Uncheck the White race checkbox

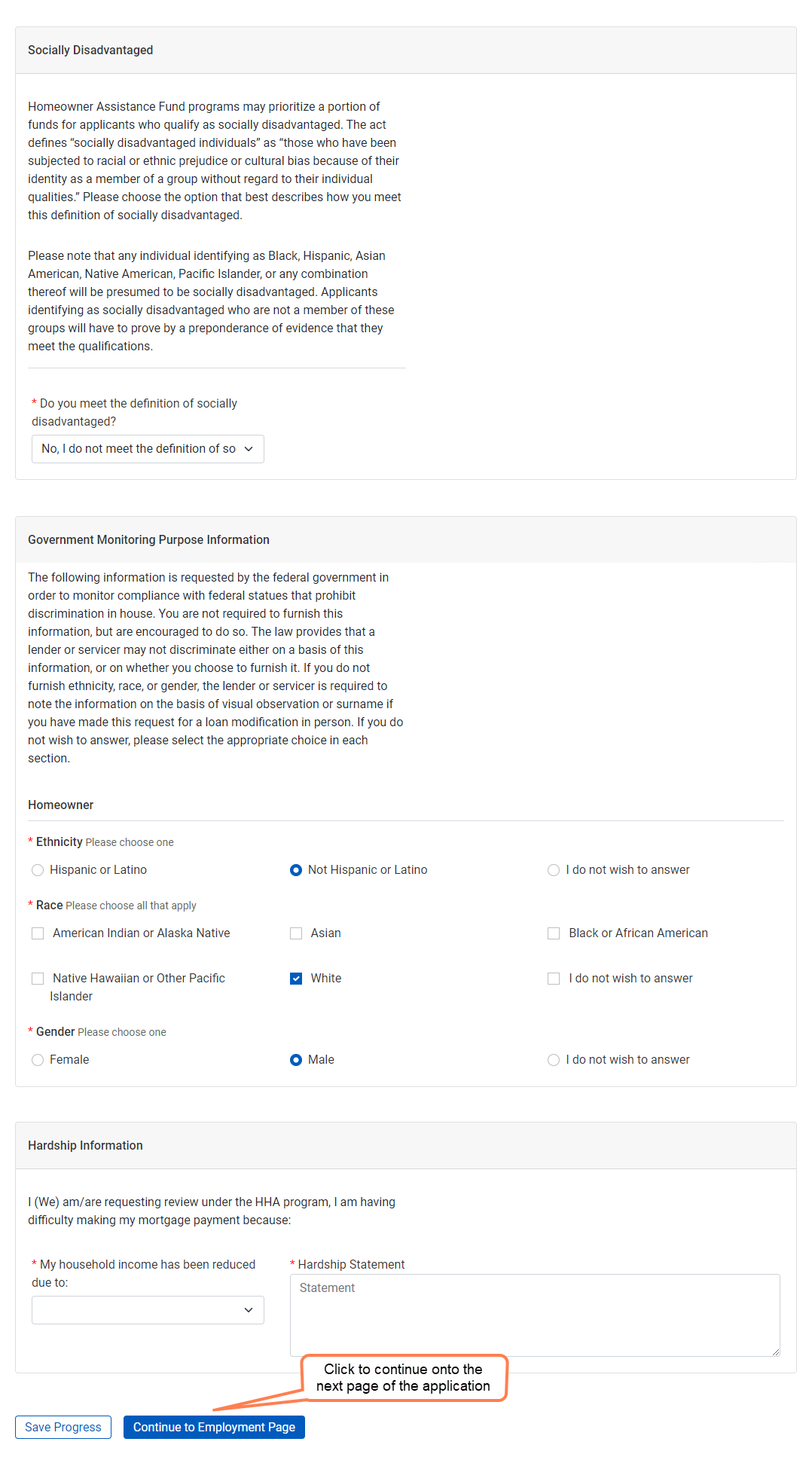(296, 979)
